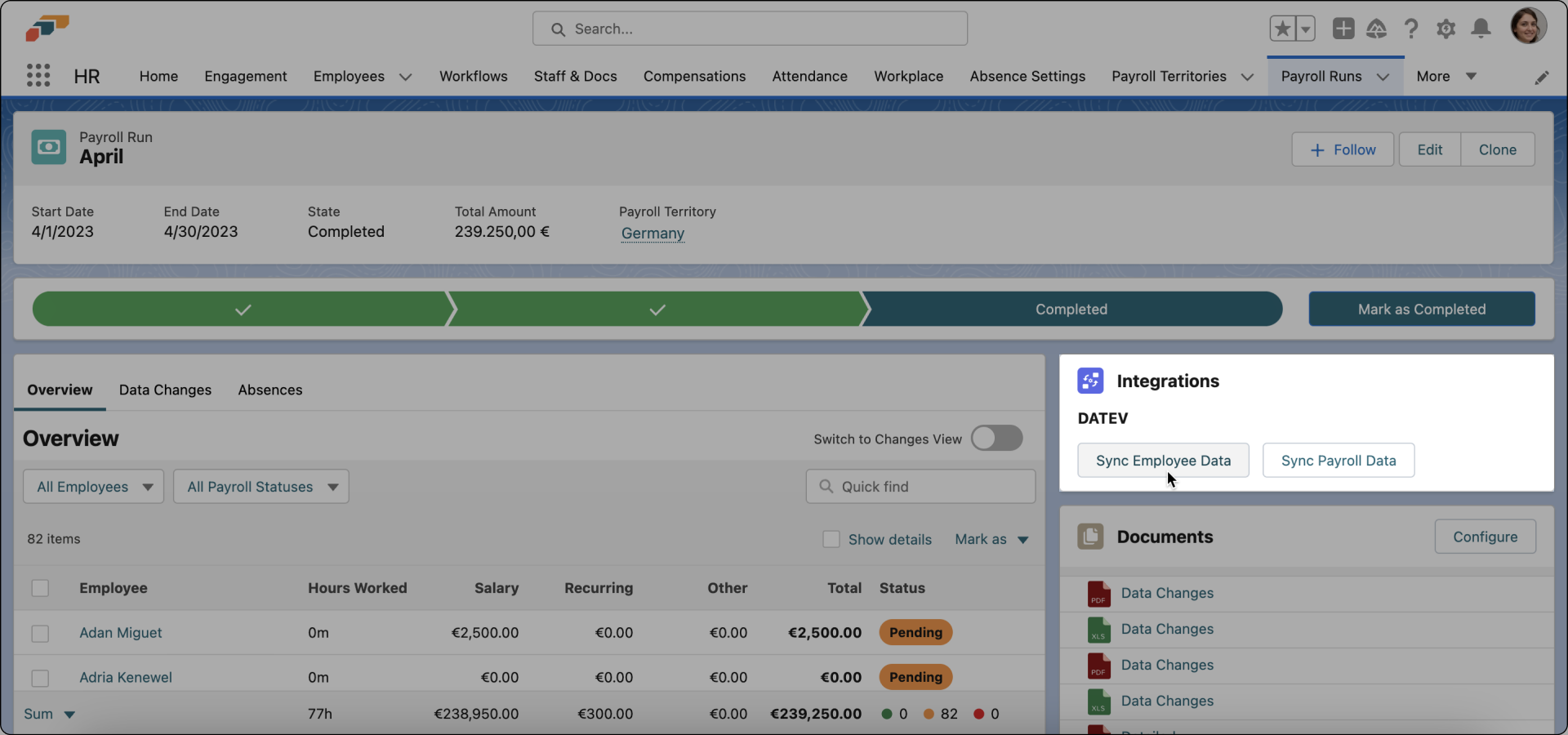This screenshot has height=735, width=1568.
Task: Switch to the Data Changes tab
Action: click(165, 390)
